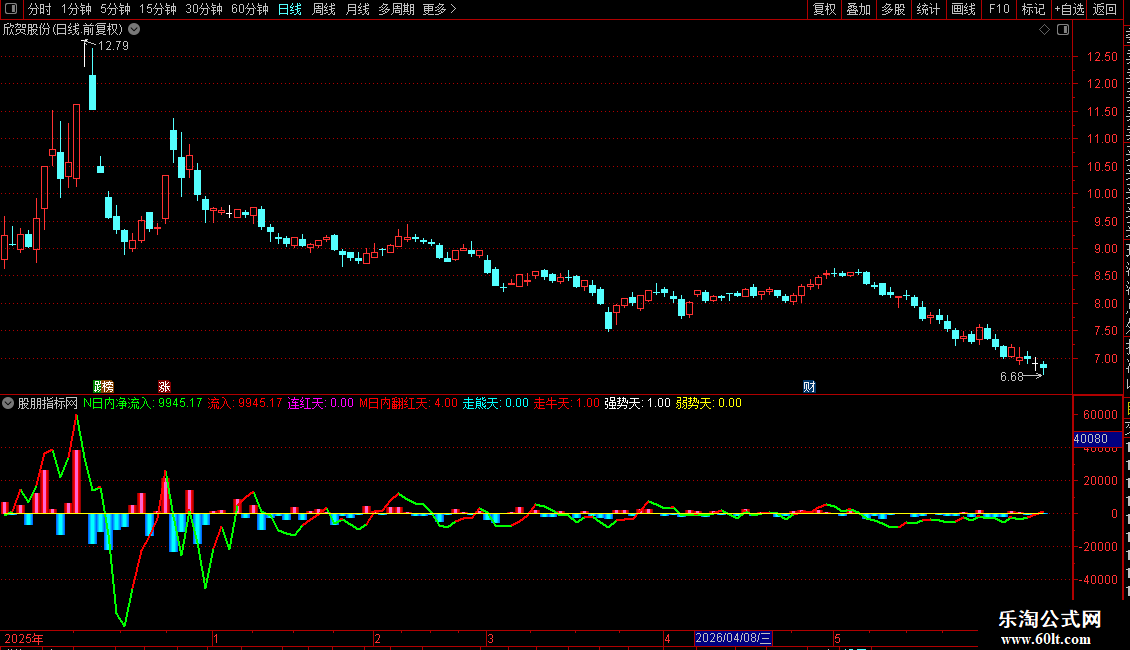Click the 涨 marker below the candles
Screen dimensions: 1130x650
coord(164,387)
